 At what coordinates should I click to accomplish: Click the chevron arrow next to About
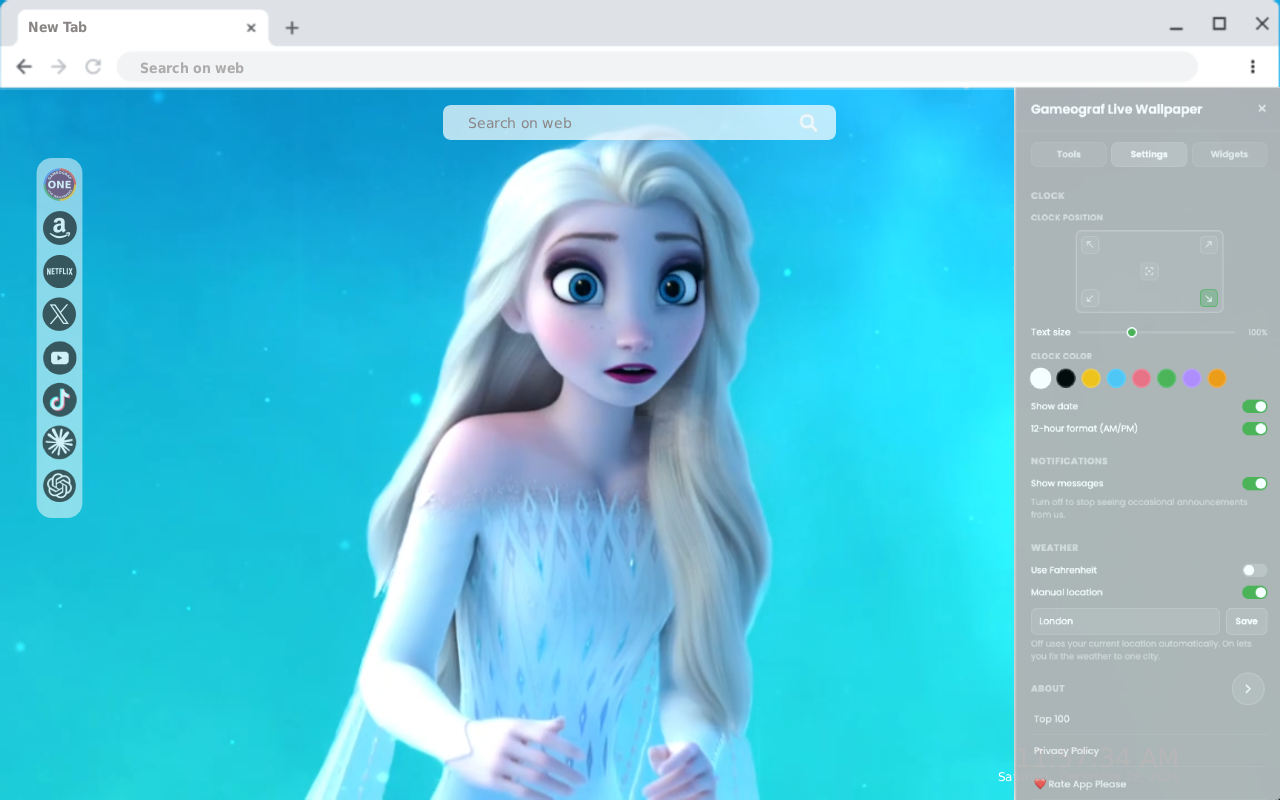1248,689
